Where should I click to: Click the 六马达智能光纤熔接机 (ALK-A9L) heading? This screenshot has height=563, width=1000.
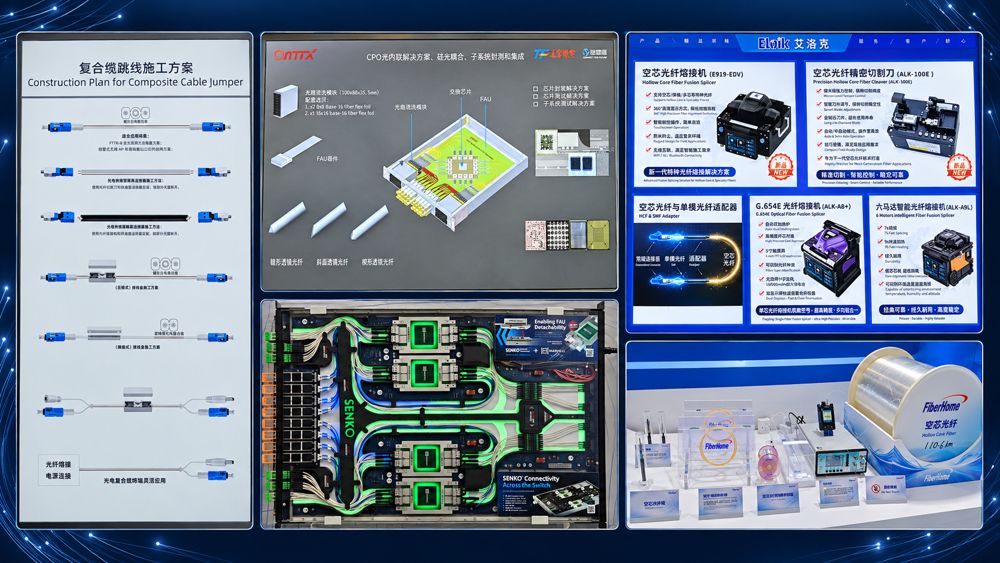923,207
